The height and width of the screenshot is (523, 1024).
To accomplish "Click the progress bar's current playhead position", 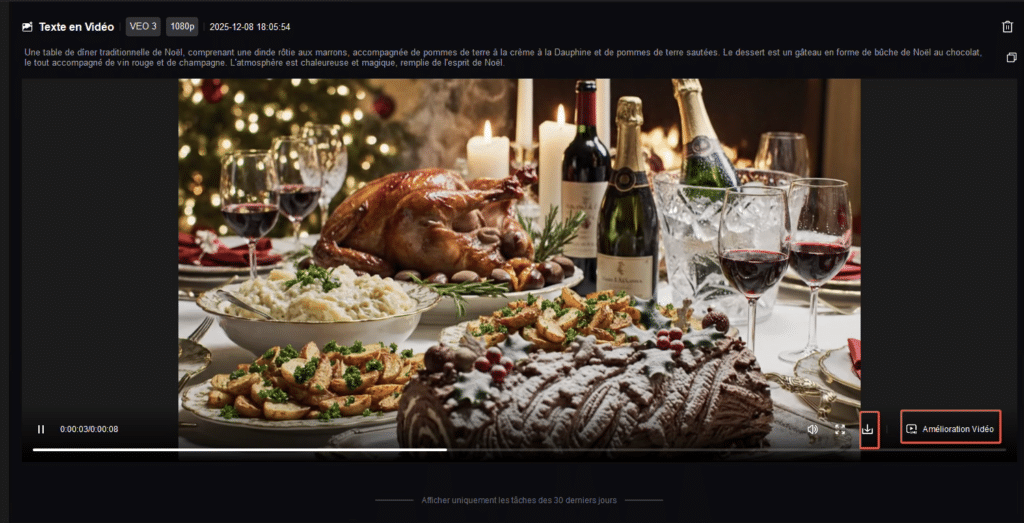I will pyautogui.click(x=446, y=449).
